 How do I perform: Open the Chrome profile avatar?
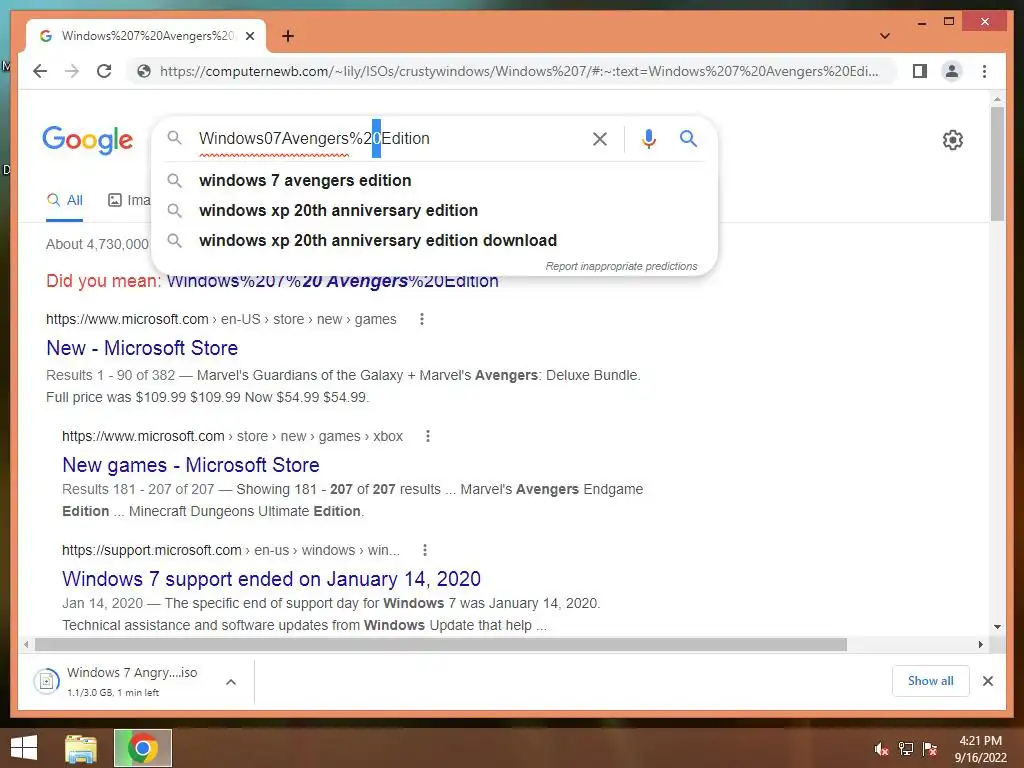pos(952,71)
